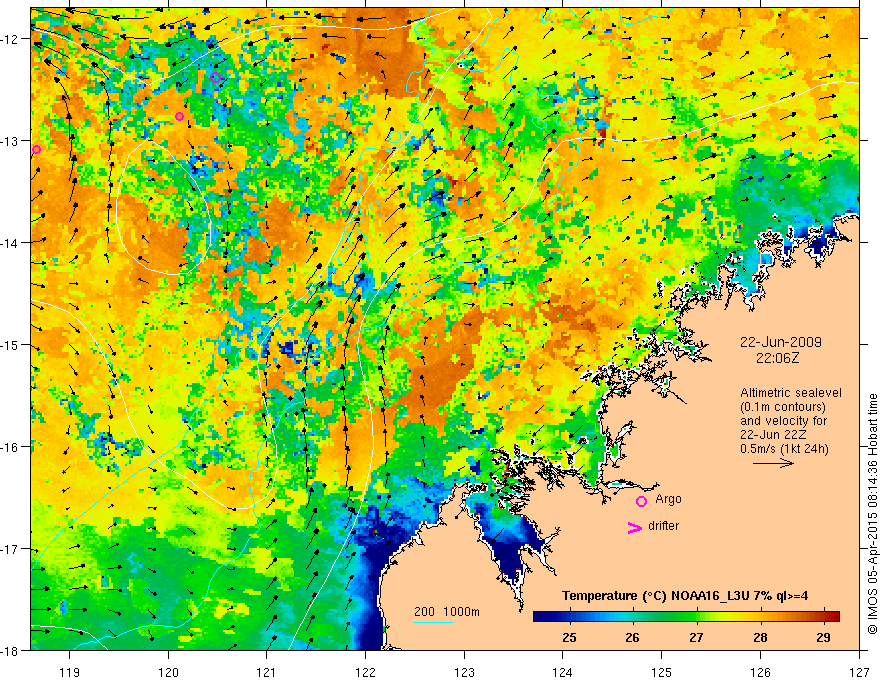The height and width of the screenshot is (680, 880).
Task: Click the IMOS copyright timestamp text
Action: (x=872, y=513)
